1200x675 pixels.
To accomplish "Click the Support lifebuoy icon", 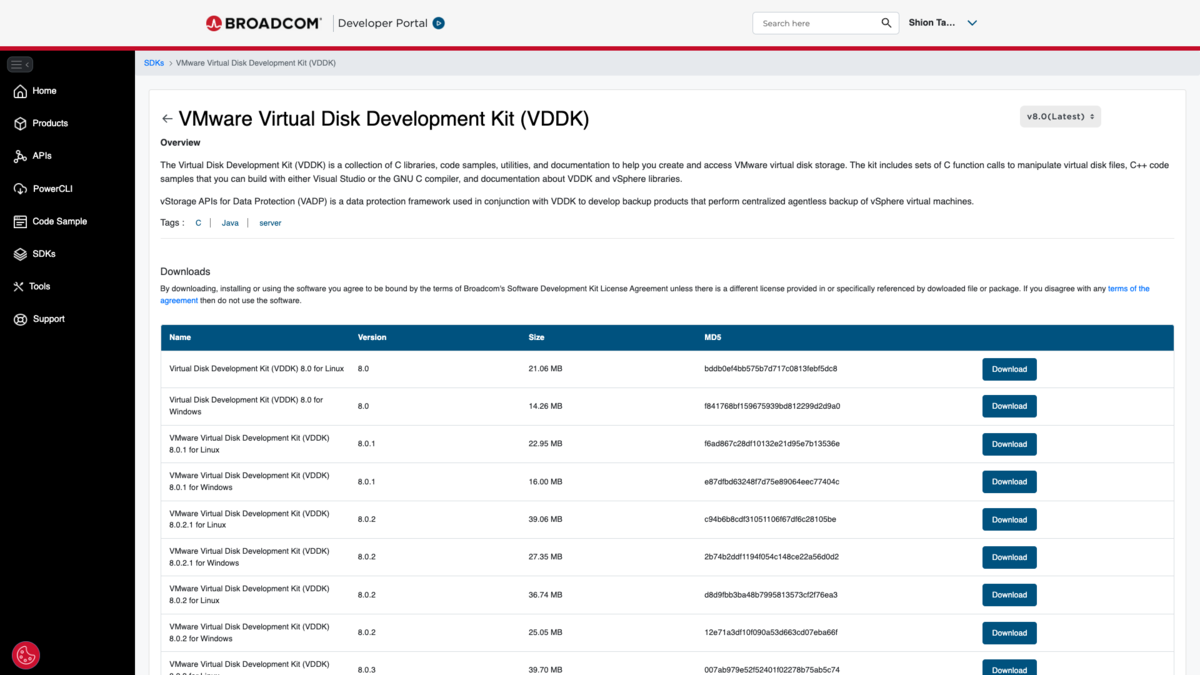I will pos(20,319).
